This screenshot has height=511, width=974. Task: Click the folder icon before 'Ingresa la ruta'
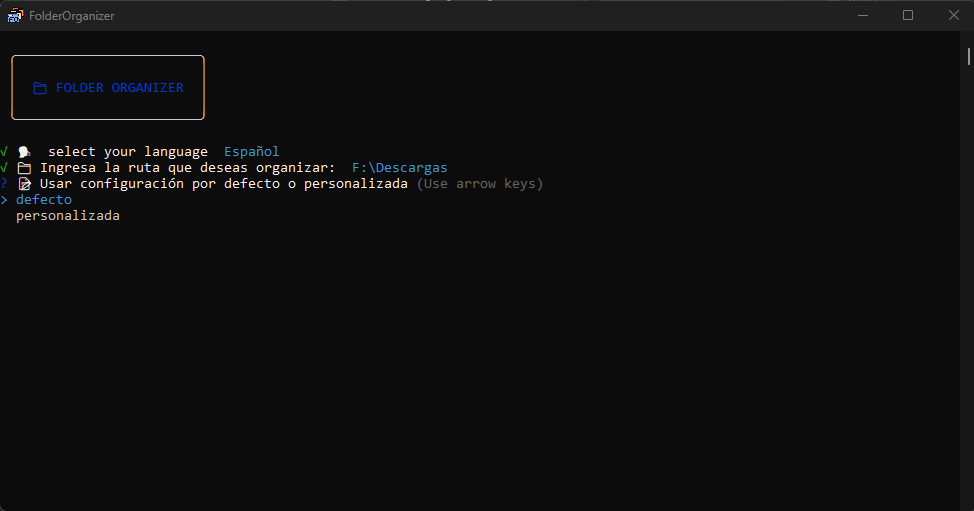pyautogui.click(x=24, y=168)
